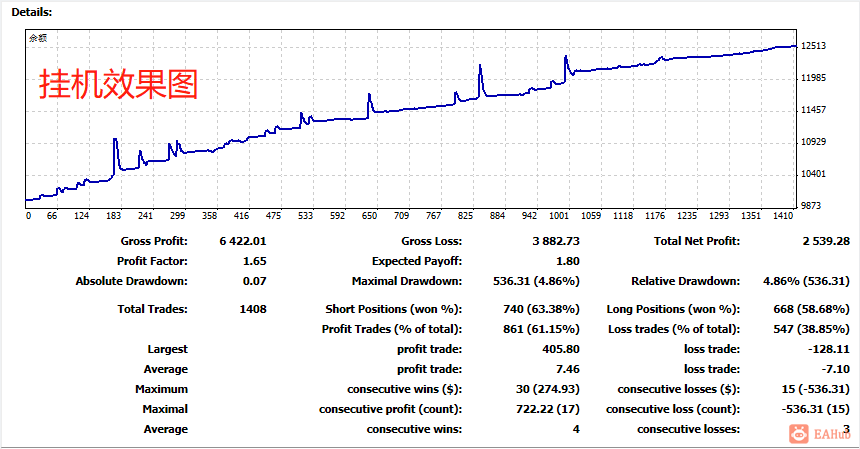Select Loss trades value 547 (38.85%)

click(811, 329)
